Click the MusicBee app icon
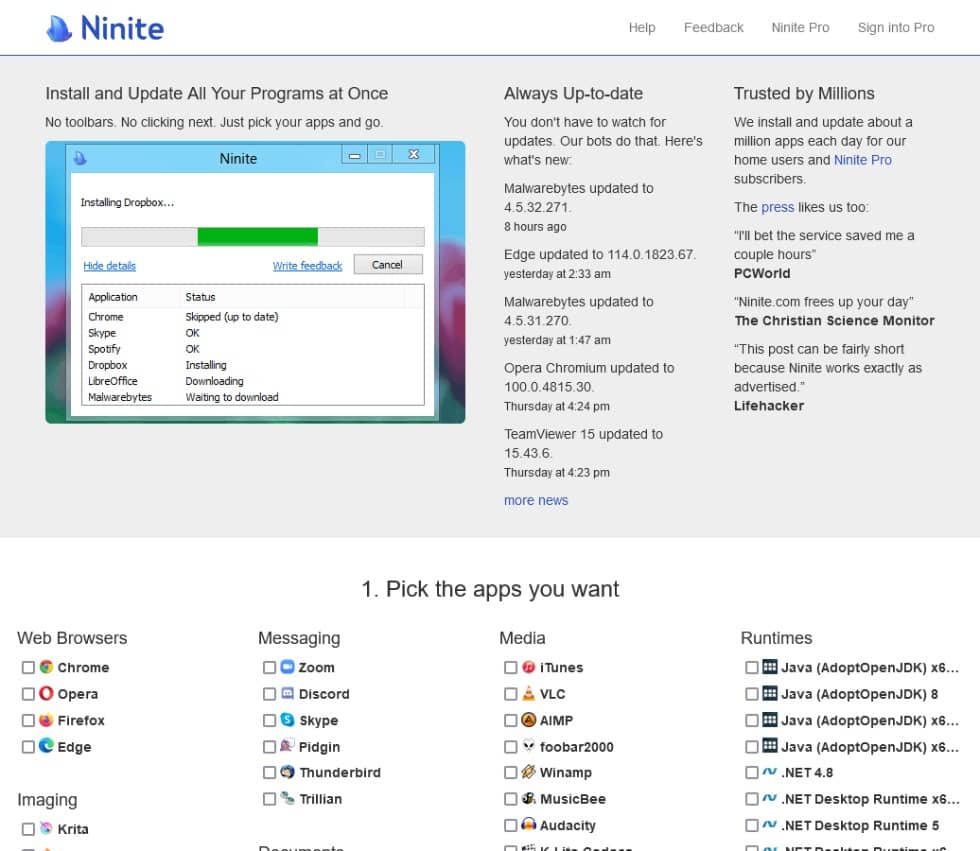 tap(529, 798)
